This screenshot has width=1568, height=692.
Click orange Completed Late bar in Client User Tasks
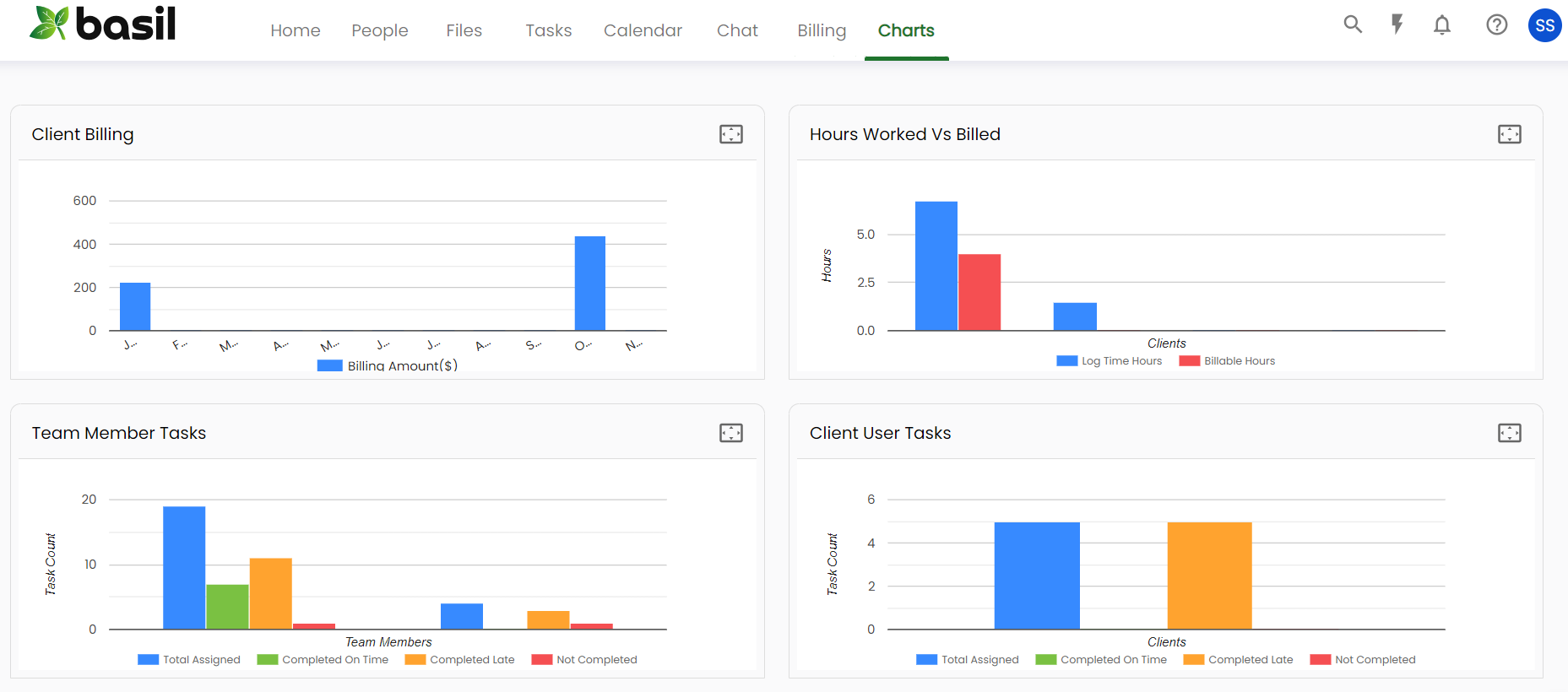(1209, 576)
